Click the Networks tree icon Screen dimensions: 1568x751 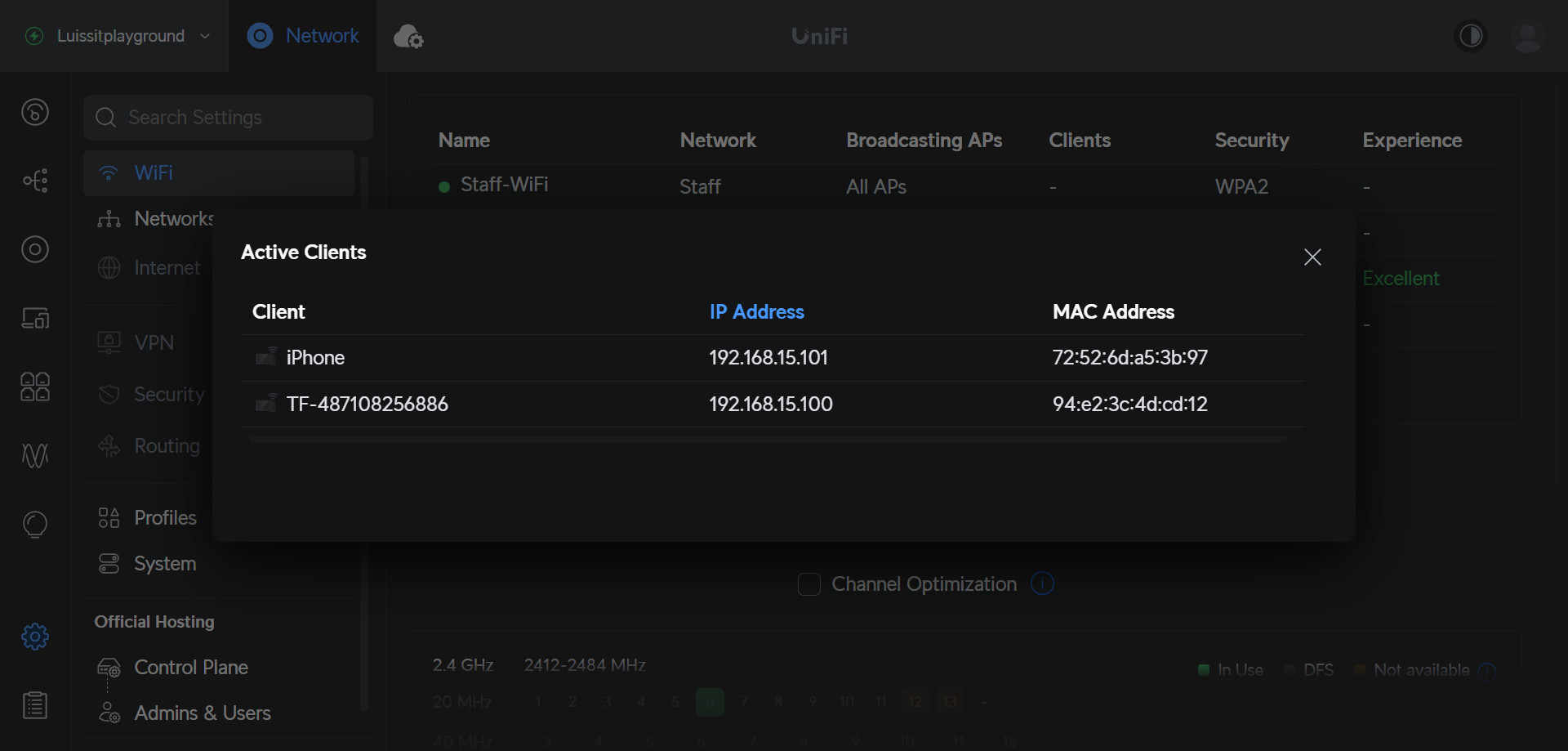pyautogui.click(x=109, y=219)
